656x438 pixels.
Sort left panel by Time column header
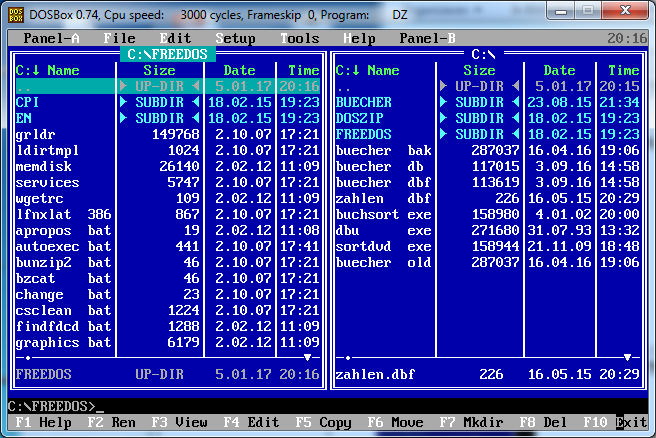point(304,70)
